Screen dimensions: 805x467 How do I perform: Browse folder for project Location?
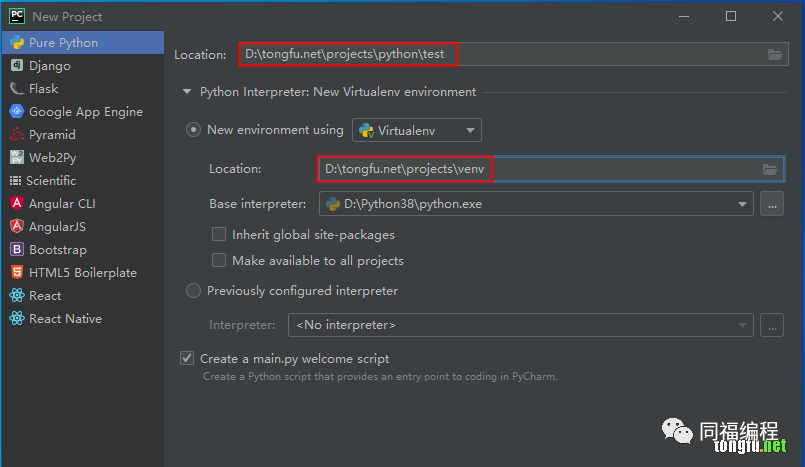pyautogui.click(x=775, y=54)
